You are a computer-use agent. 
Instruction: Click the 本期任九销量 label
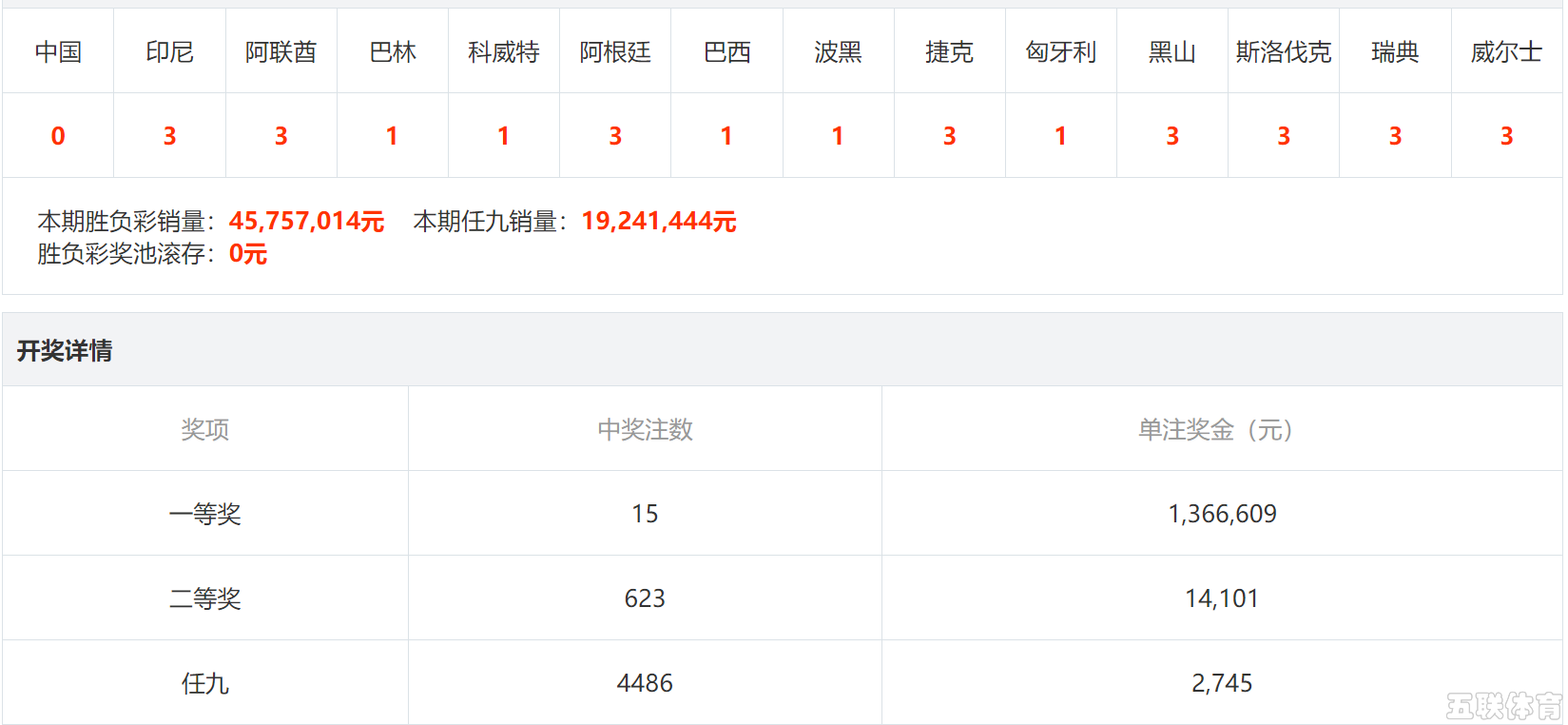(491, 221)
